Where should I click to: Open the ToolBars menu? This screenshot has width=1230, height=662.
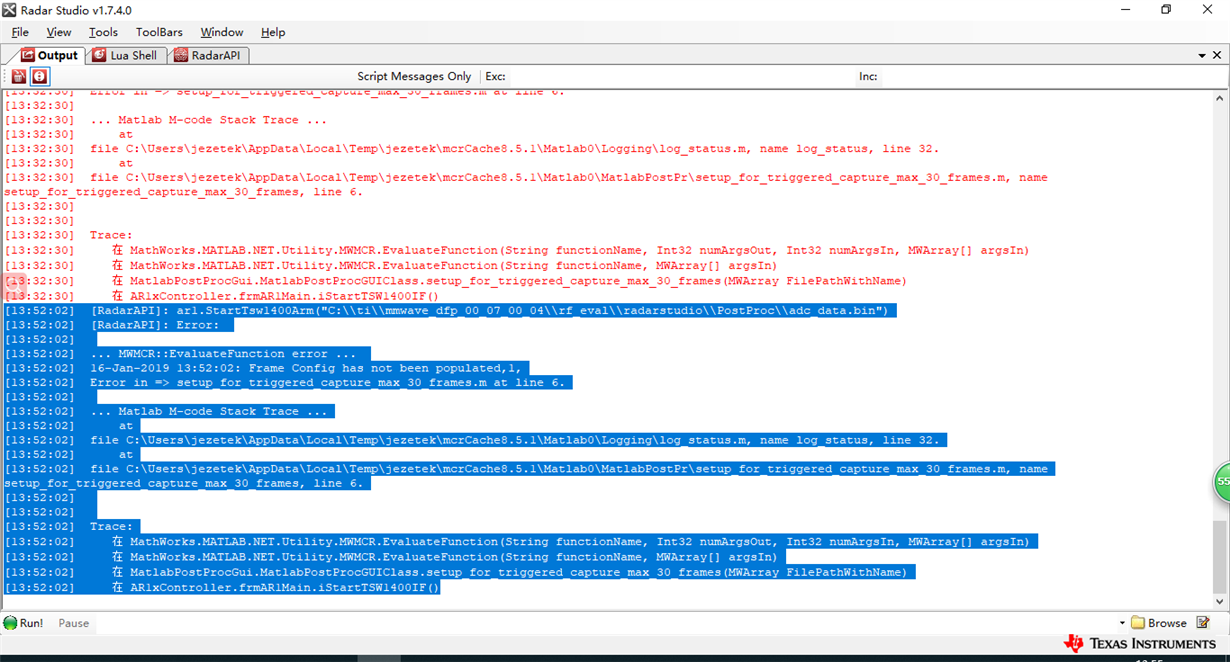tap(160, 32)
